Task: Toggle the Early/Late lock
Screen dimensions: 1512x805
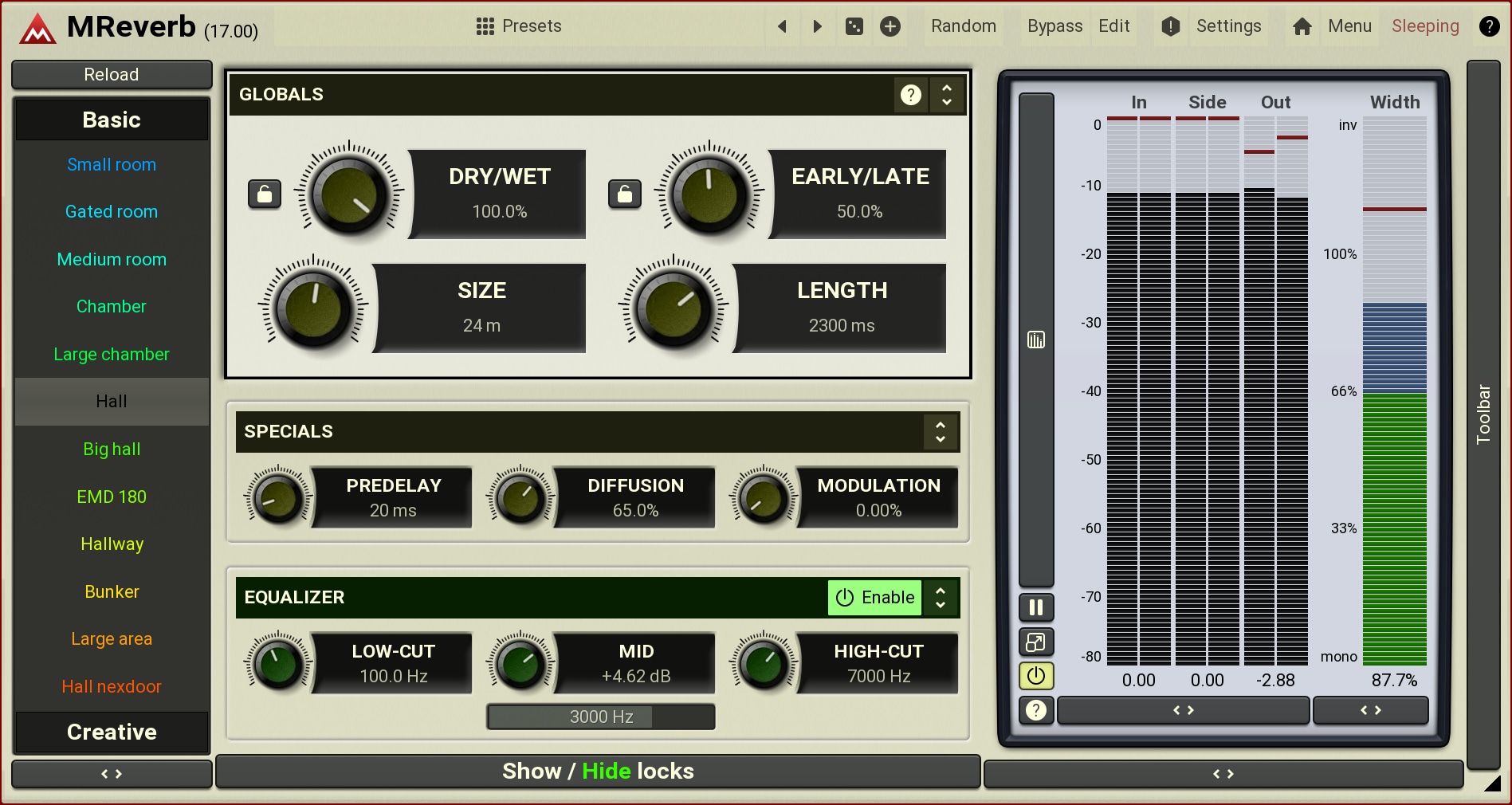Action: (x=625, y=194)
